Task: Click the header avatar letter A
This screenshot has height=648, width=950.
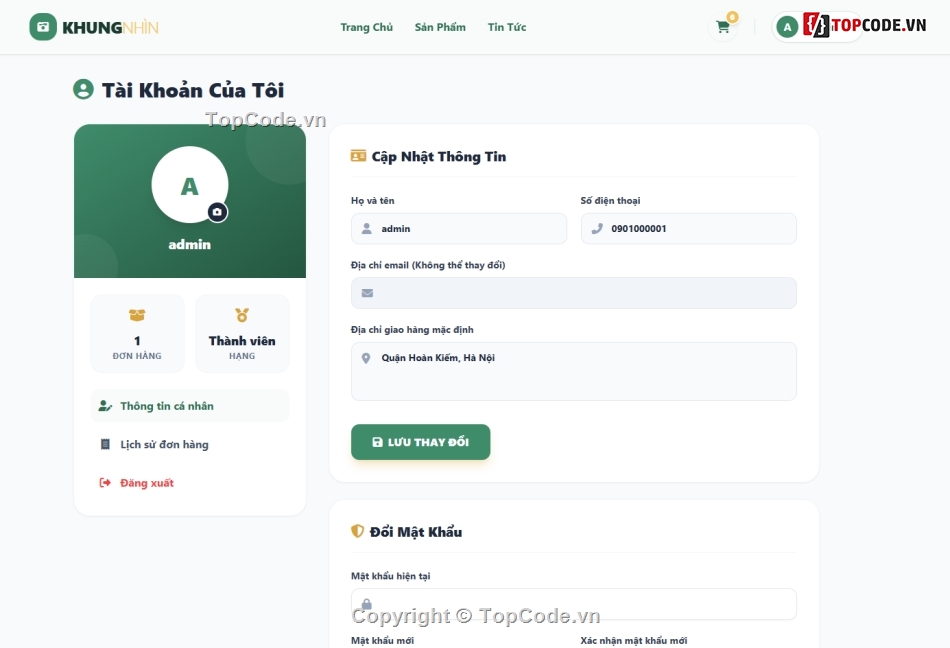Action: coord(787,27)
